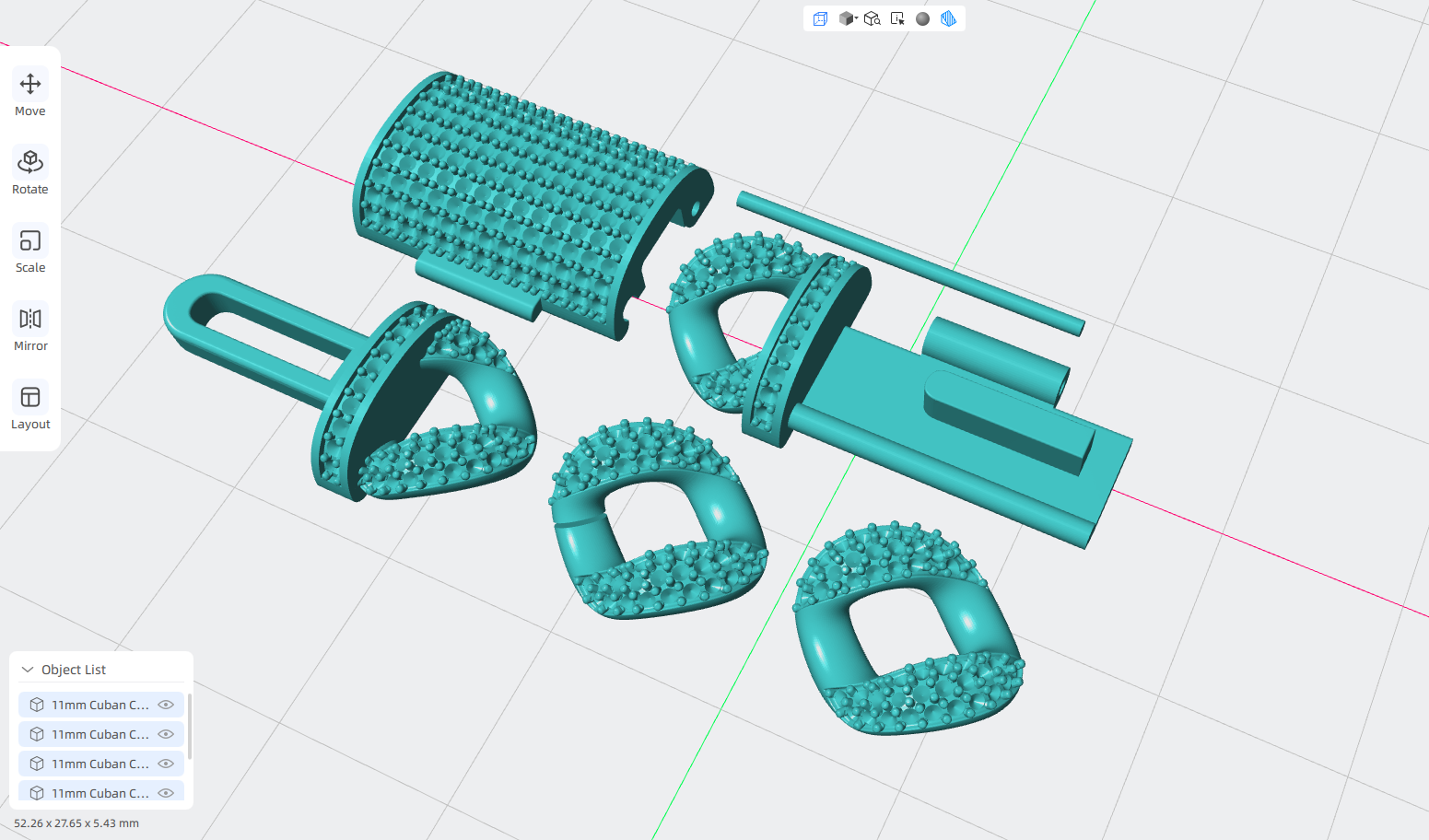Toggle the blue wireframe box axes icon
1429x840 pixels.
point(820,18)
